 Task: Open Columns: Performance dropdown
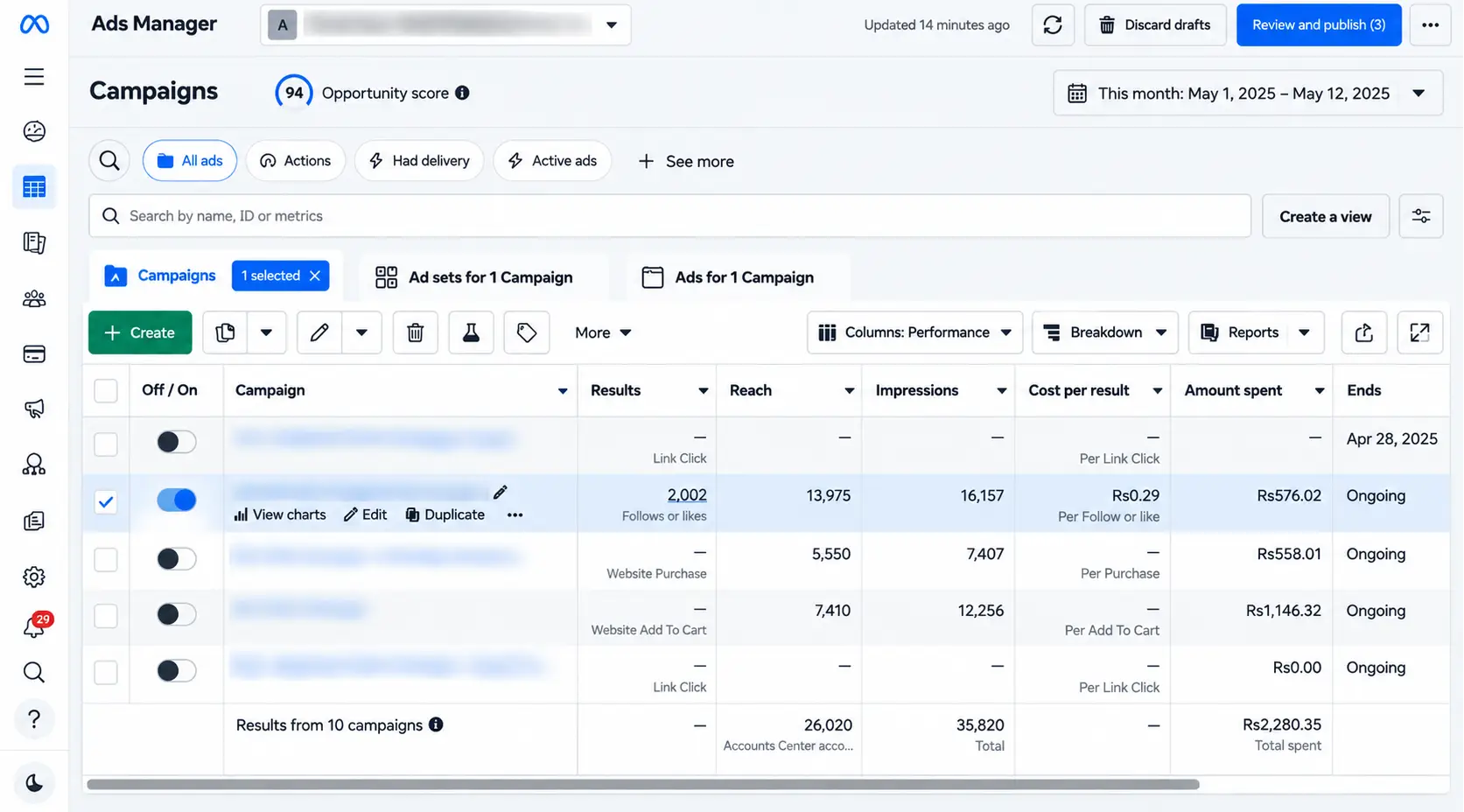(915, 332)
